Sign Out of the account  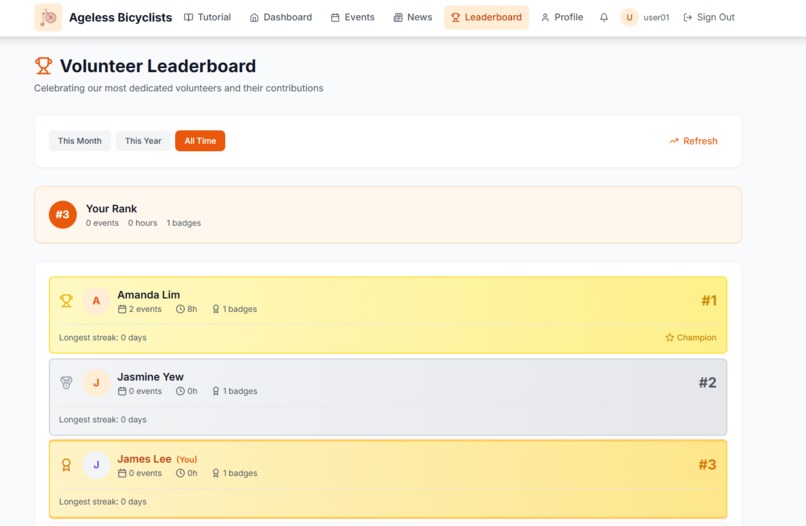[709, 17]
